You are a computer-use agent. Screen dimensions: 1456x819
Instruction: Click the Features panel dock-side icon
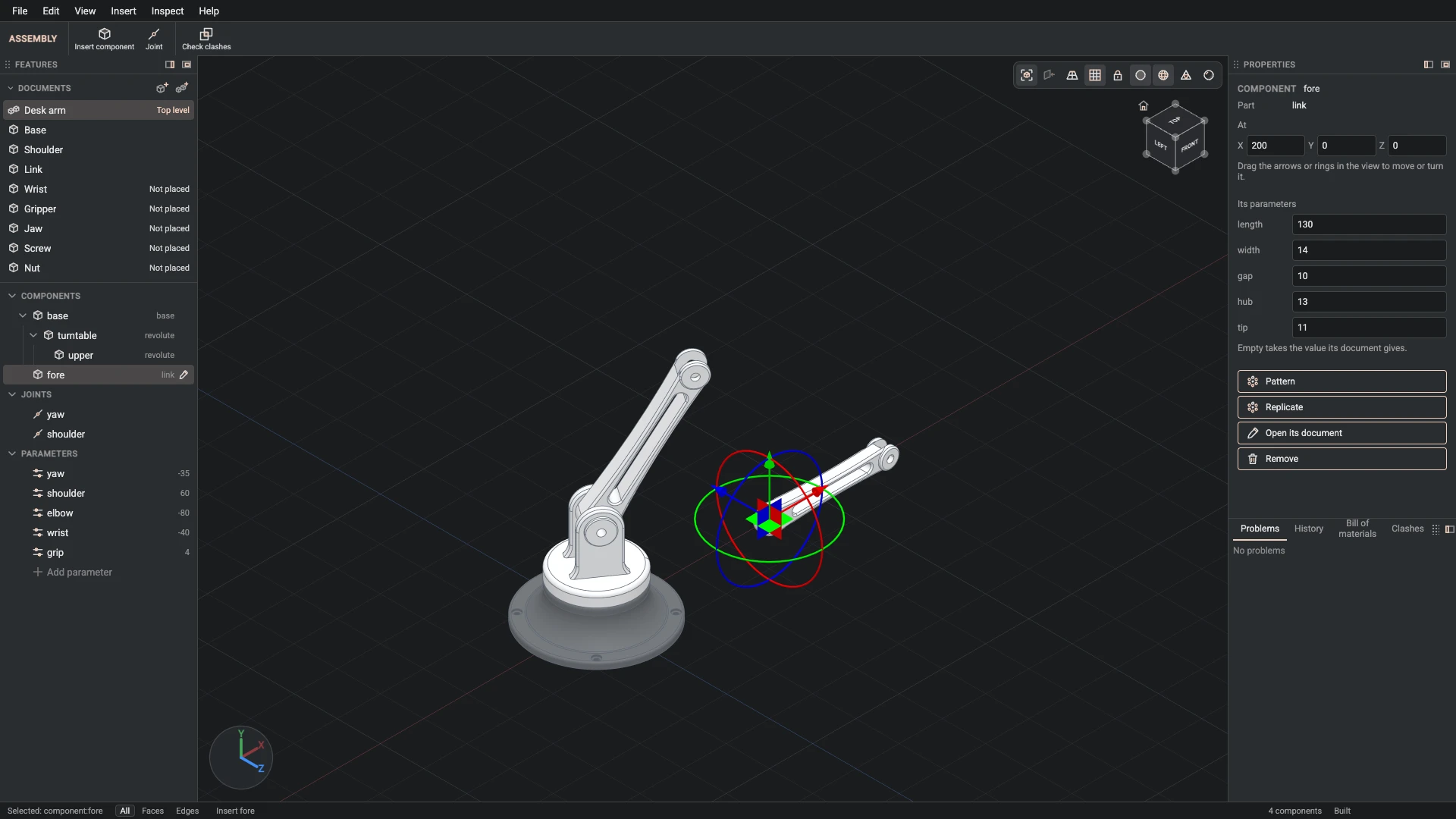tap(170, 64)
